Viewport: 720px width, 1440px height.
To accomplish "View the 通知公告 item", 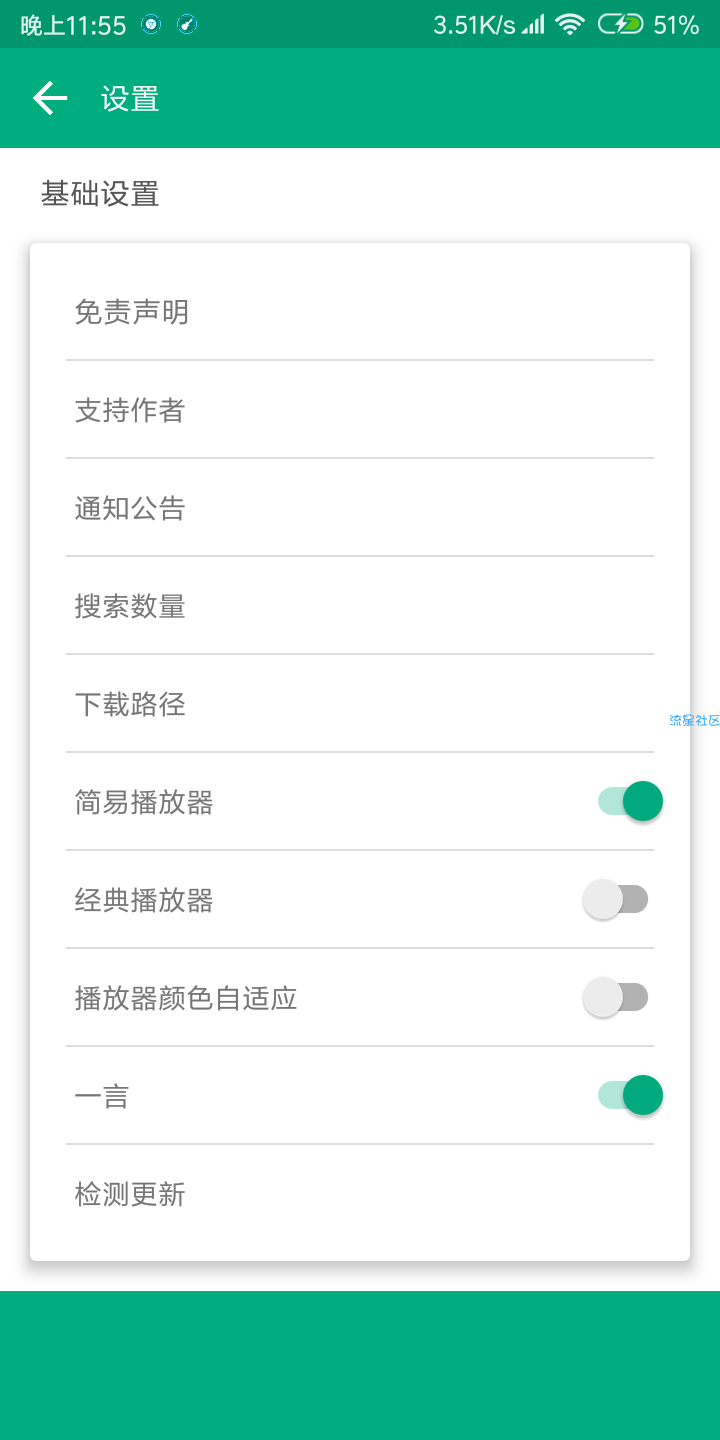I will [x=360, y=508].
